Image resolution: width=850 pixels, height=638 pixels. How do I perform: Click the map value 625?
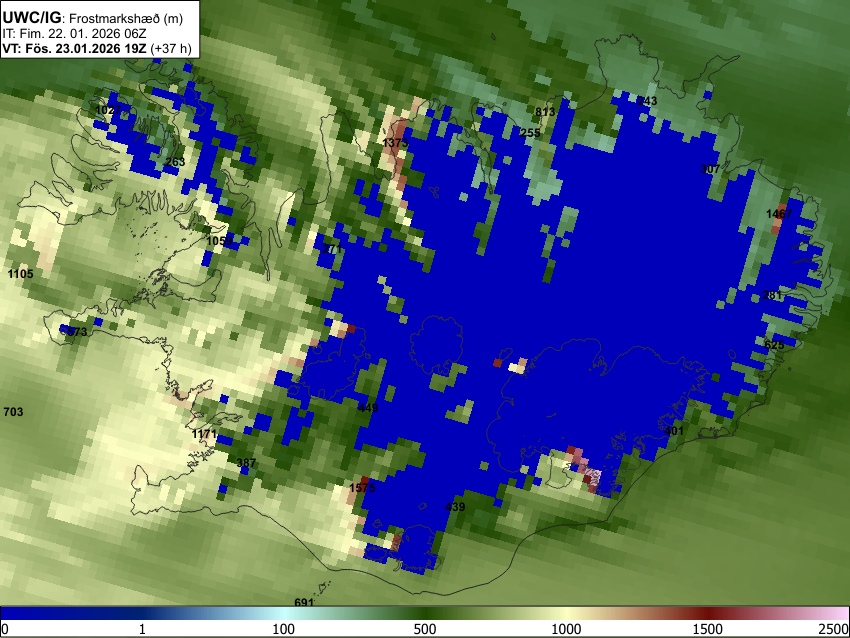(x=774, y=345)
